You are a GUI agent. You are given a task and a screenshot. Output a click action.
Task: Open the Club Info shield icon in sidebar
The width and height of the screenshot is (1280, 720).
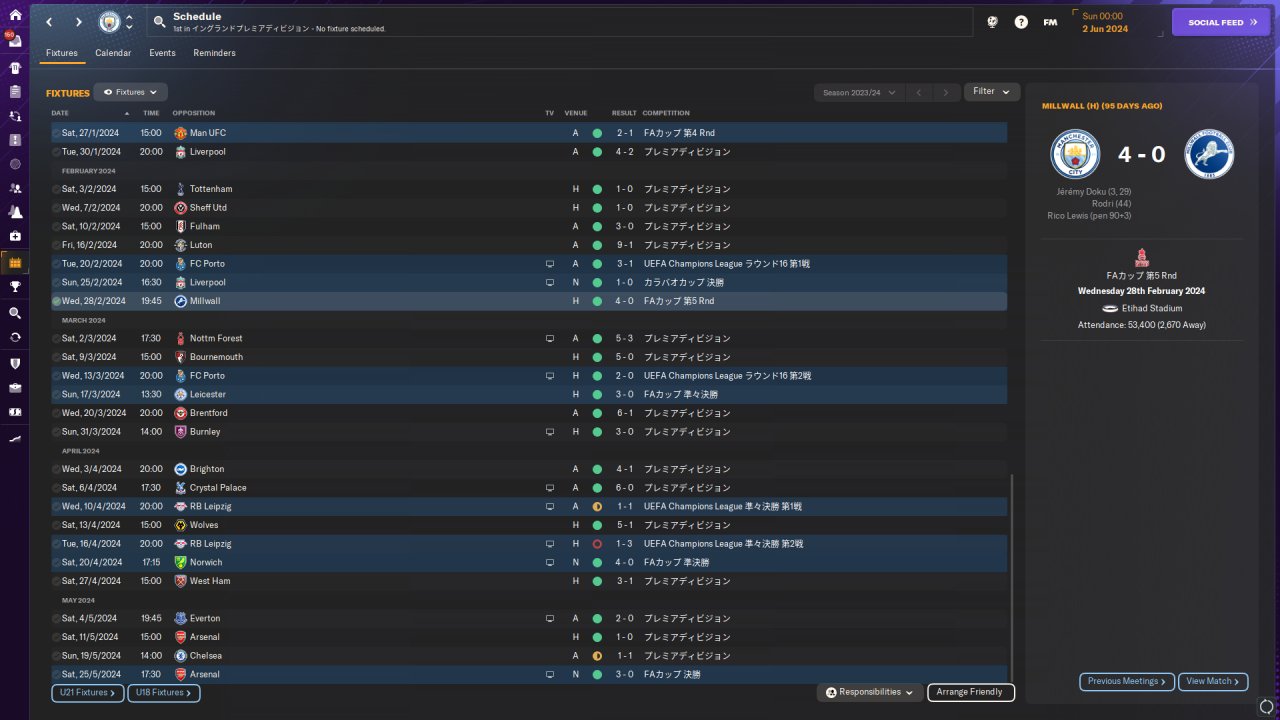click(14, 363)
